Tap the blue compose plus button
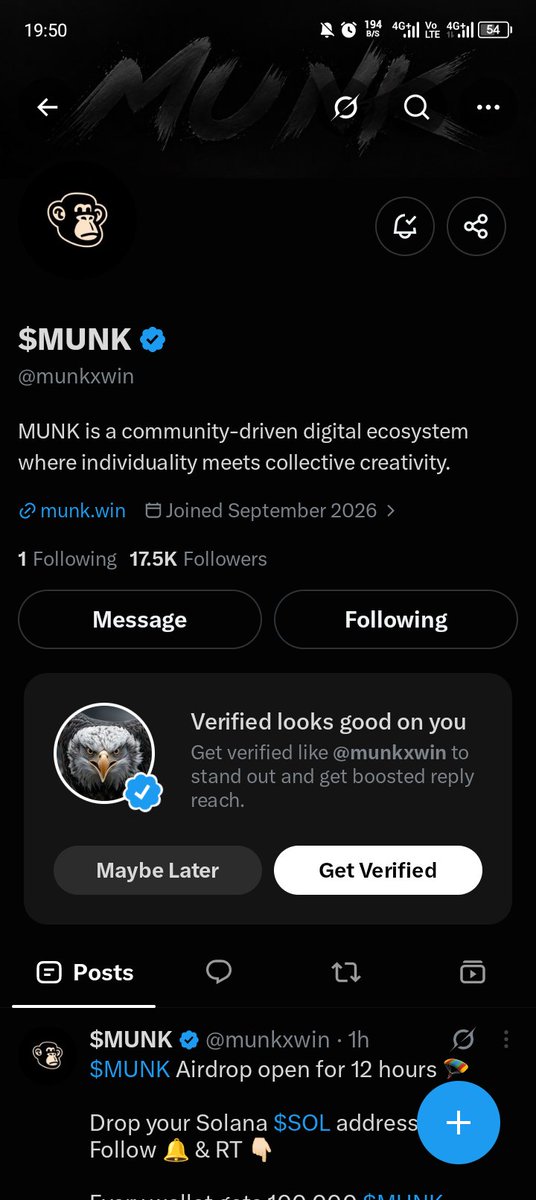The height and width of the screenshot is (1200, 536). (x=458, y=1122)
